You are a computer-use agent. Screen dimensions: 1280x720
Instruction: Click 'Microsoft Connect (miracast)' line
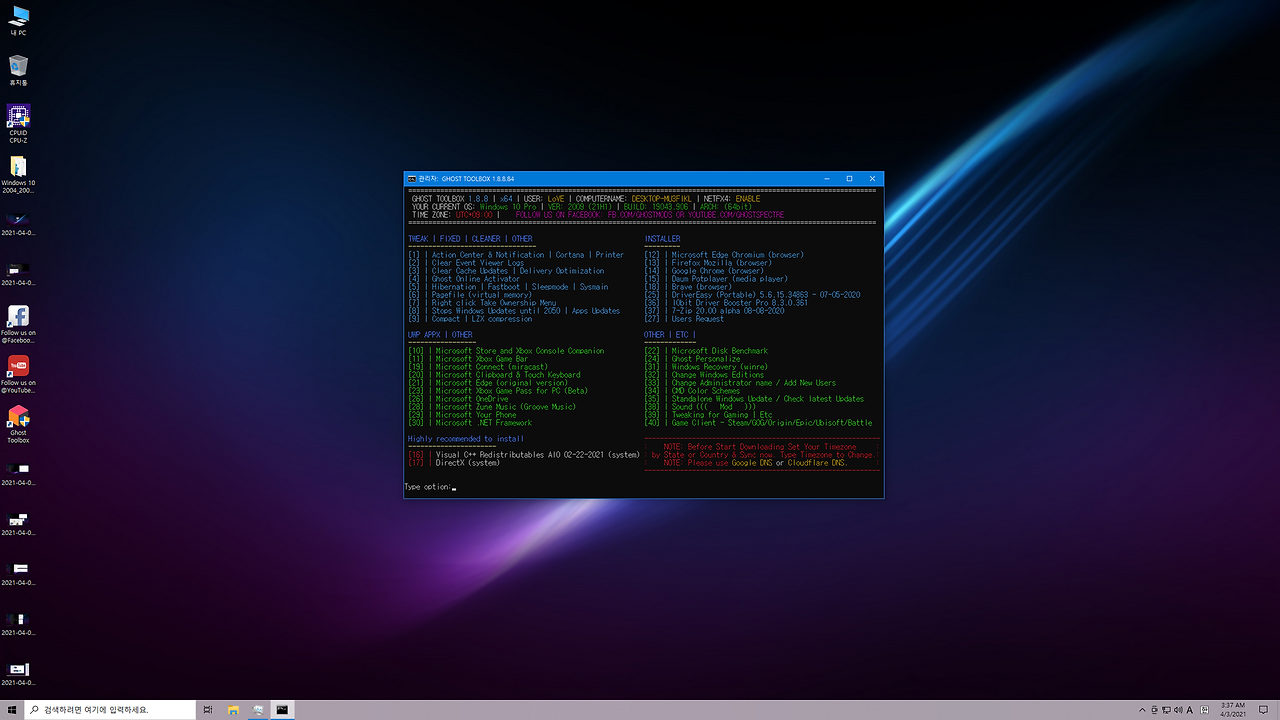tap(478, 367)
